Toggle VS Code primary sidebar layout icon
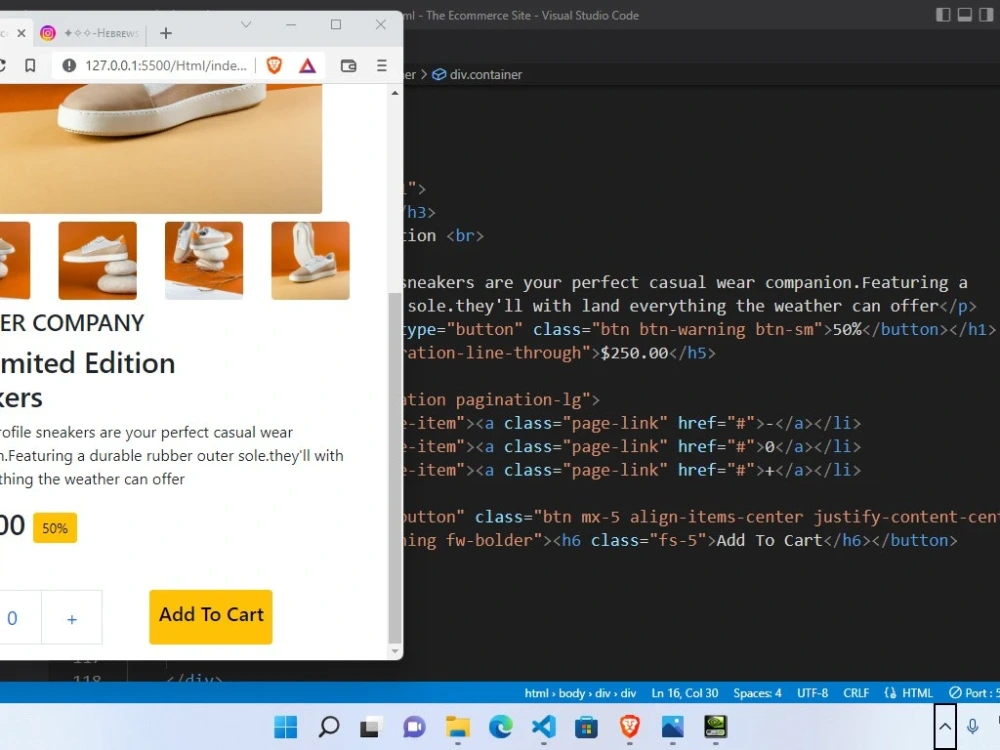 (x=943, y=15)
